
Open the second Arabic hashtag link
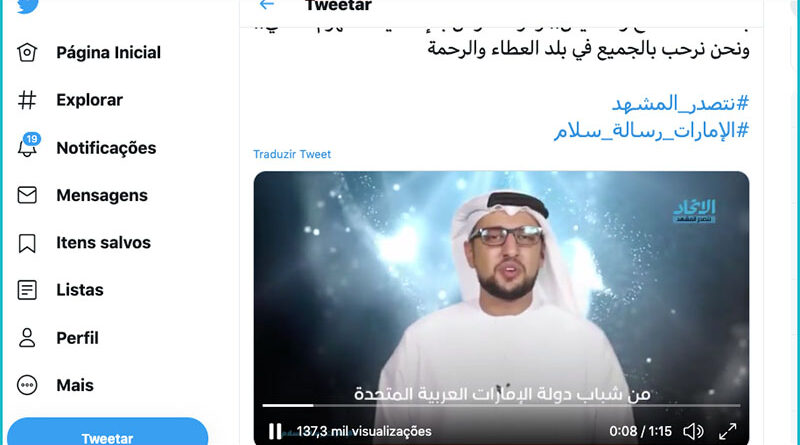click(x=652, y=131)
